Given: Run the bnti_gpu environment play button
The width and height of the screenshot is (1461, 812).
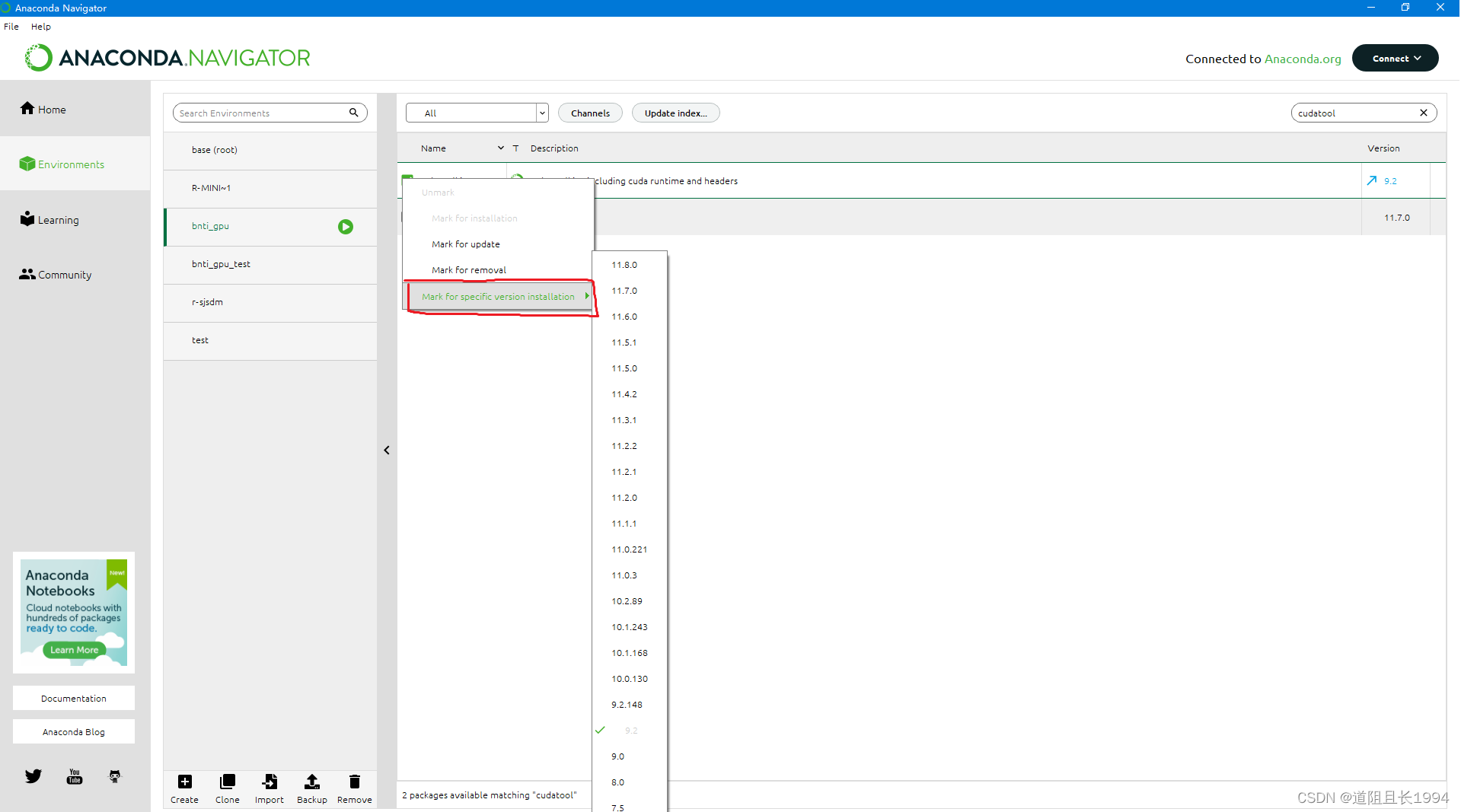Looking at the screenshot, I should (346, 226).
